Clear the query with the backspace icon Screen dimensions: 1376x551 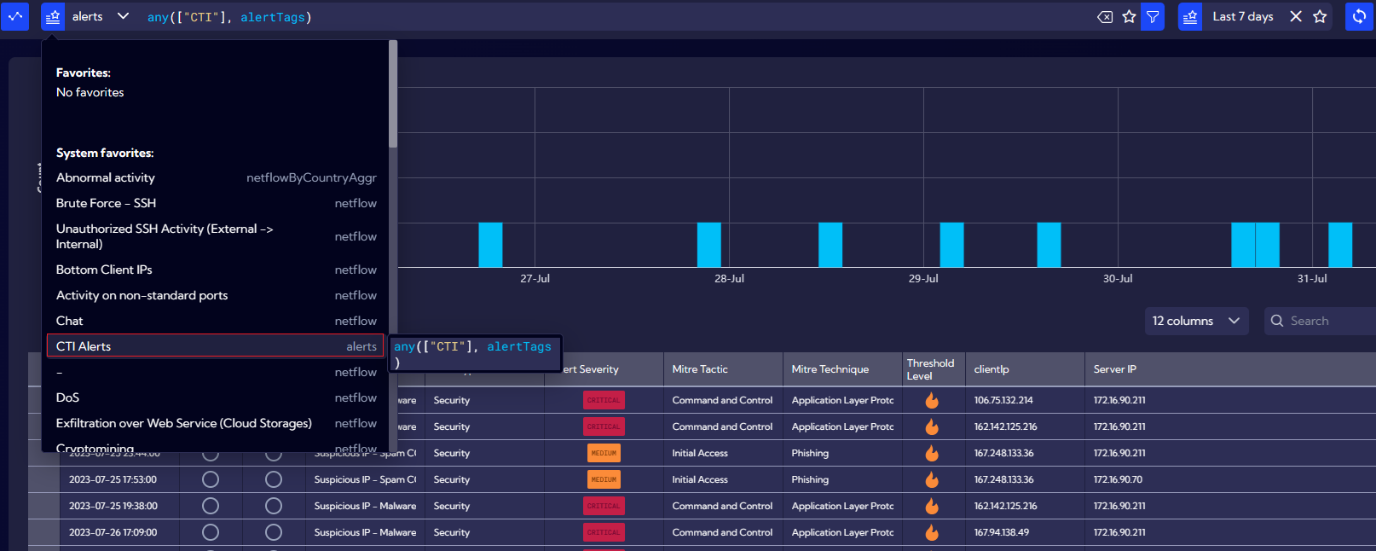coord(1105,17)
